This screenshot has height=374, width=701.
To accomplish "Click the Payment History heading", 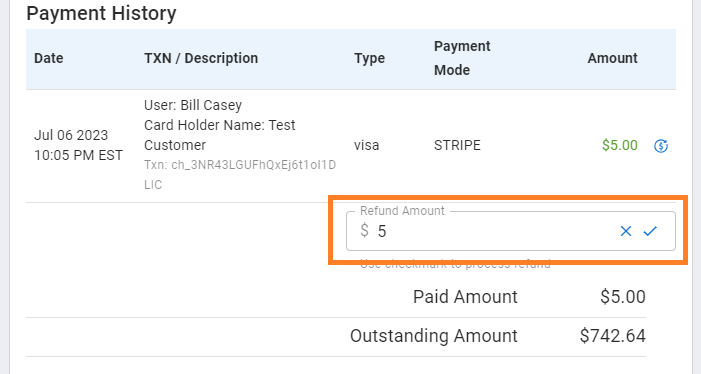I will 101,13.
